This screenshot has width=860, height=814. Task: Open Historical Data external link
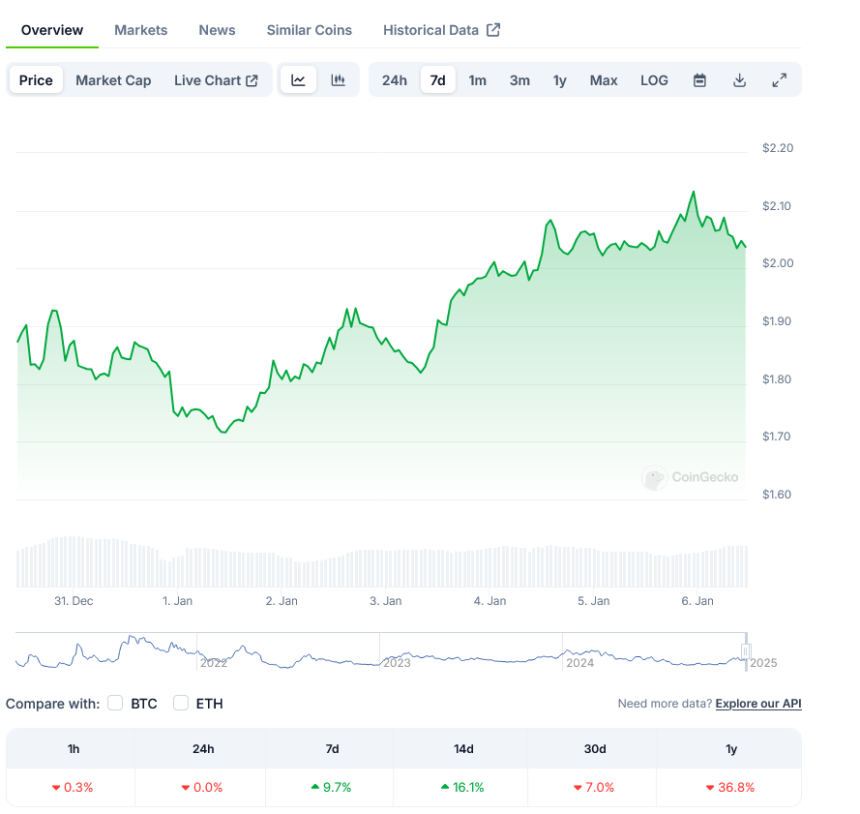pos(441,30)
